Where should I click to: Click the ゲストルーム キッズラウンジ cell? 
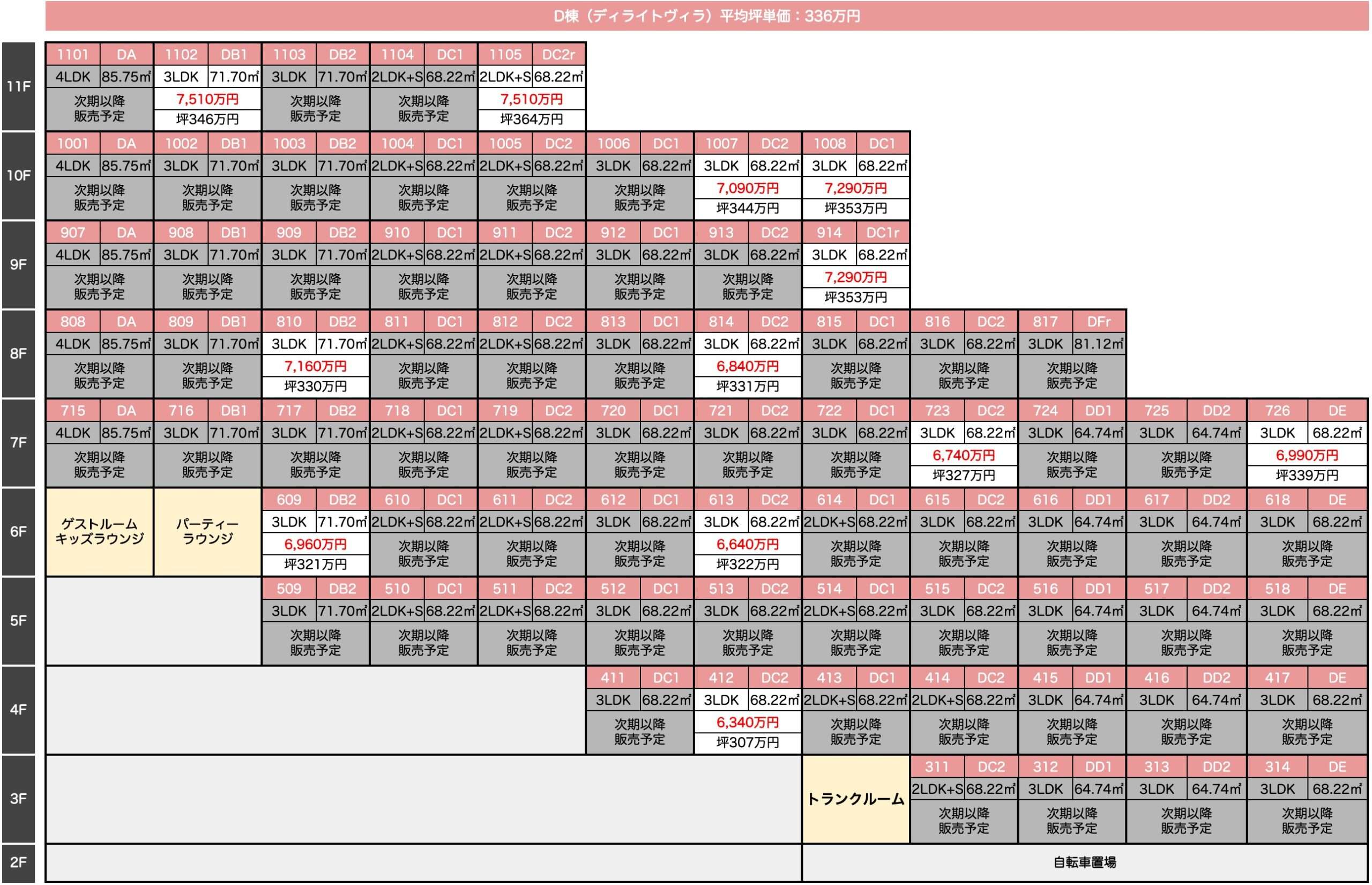point(99,532)
